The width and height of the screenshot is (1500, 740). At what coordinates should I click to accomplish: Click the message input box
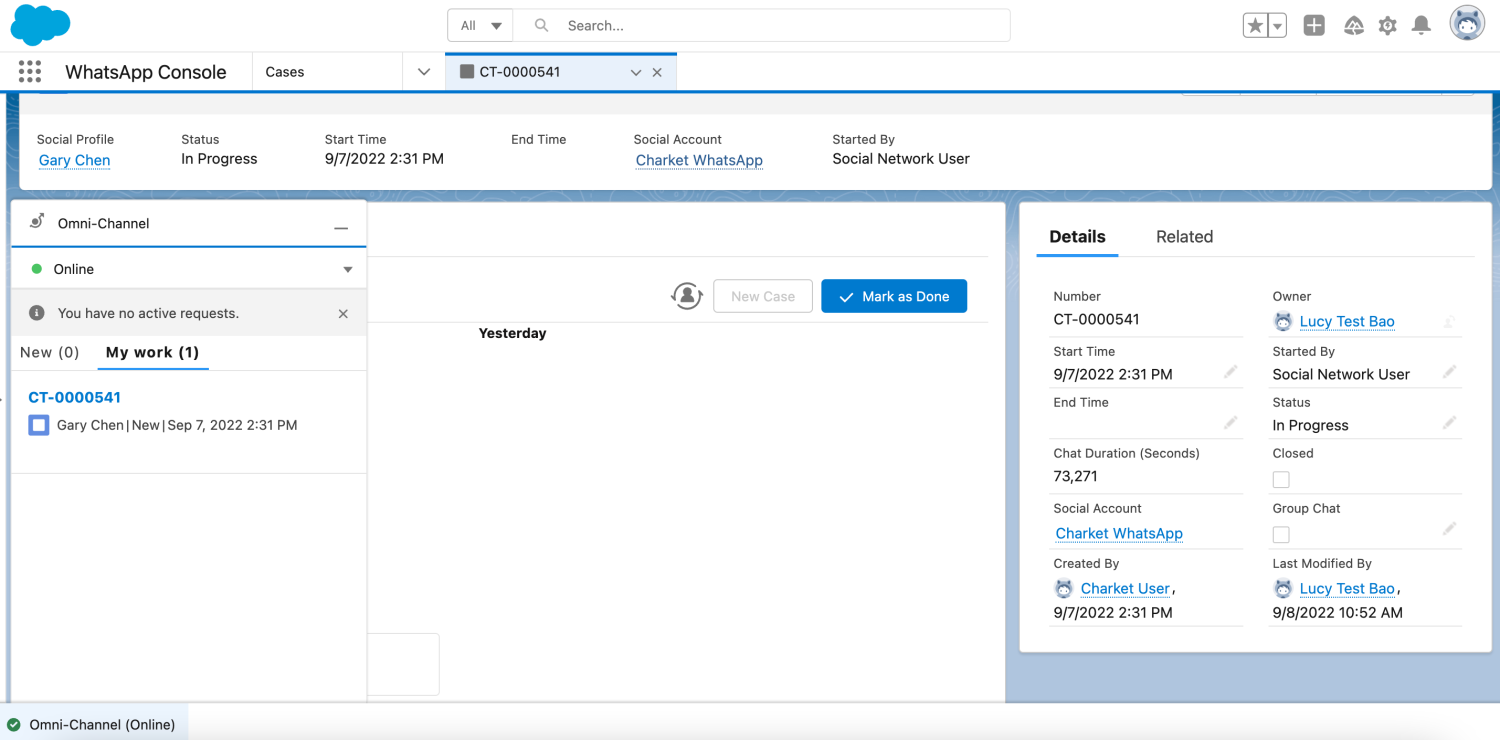[x=404, y=664]
